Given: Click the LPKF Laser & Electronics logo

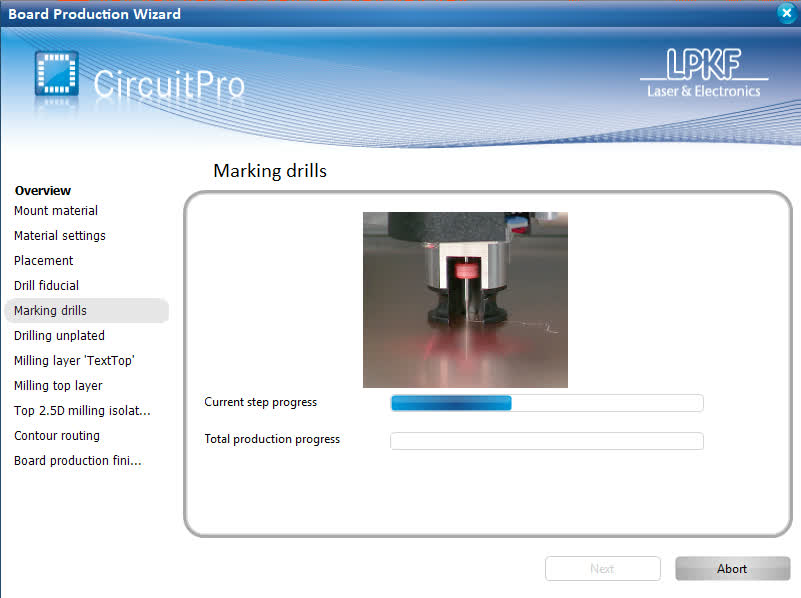Looking at the screenshot, I should [704, 73].
